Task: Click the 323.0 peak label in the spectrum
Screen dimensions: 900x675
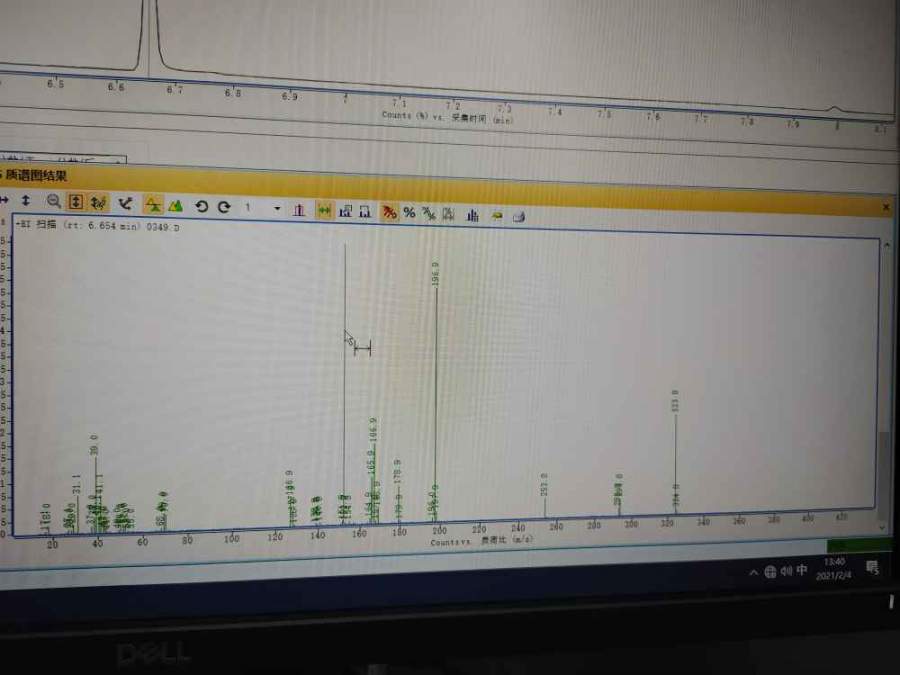Action: 675,401
